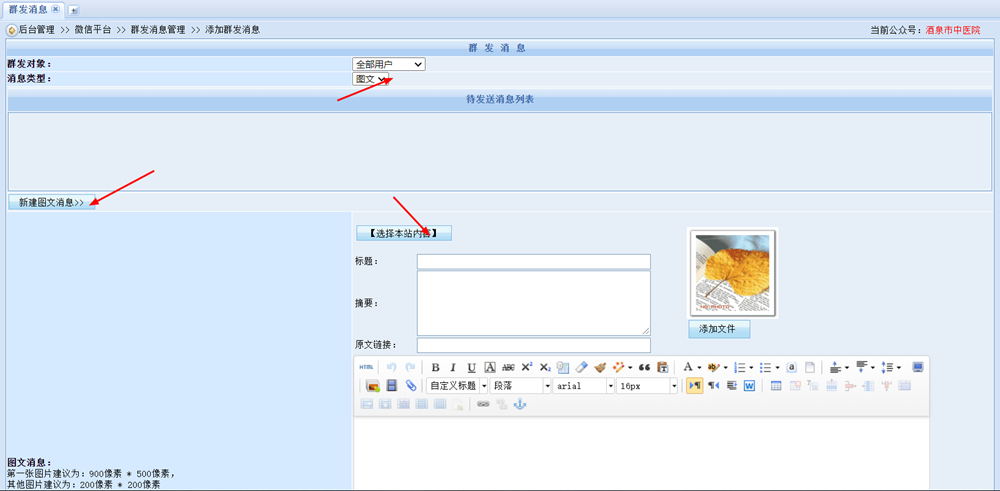The height and width of the screenshot is (491, 1000).
Task: Click into the 标题 input field
Action: 533,262
